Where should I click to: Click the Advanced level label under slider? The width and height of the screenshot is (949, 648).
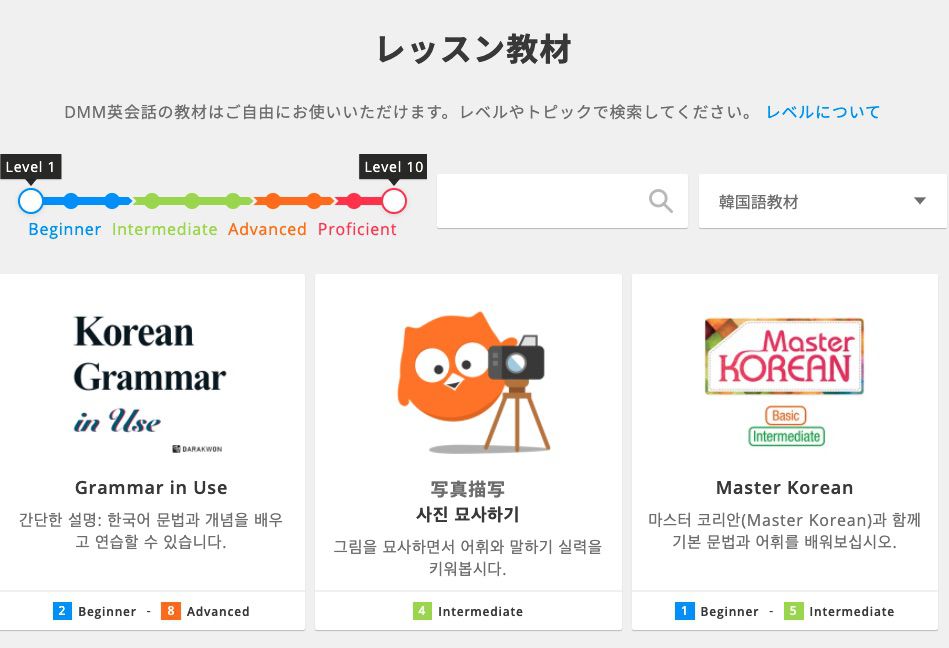[267, 229]
